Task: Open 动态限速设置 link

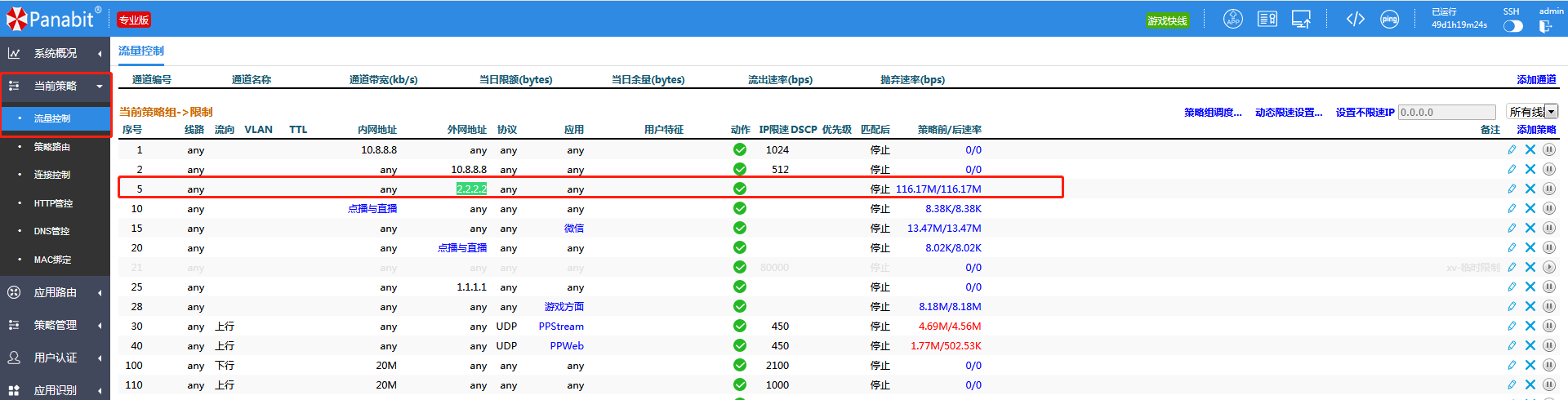Action: click(1288, 112)
